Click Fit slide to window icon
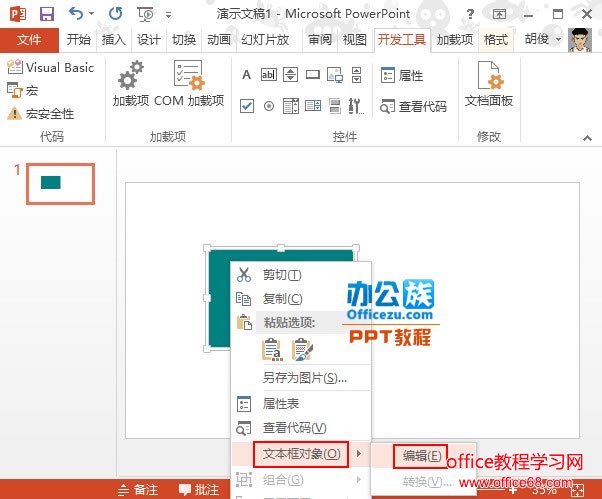602x499 pixels. coord(578,490)
